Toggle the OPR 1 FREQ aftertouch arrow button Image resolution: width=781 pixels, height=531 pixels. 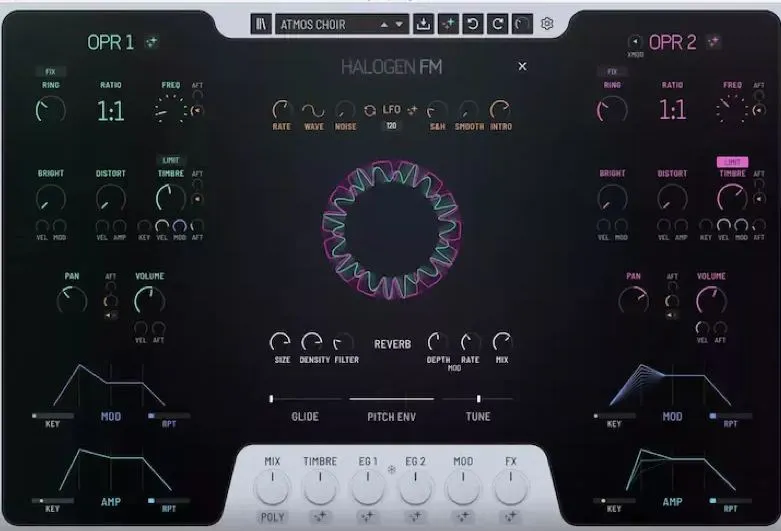(x=198, y=111)
